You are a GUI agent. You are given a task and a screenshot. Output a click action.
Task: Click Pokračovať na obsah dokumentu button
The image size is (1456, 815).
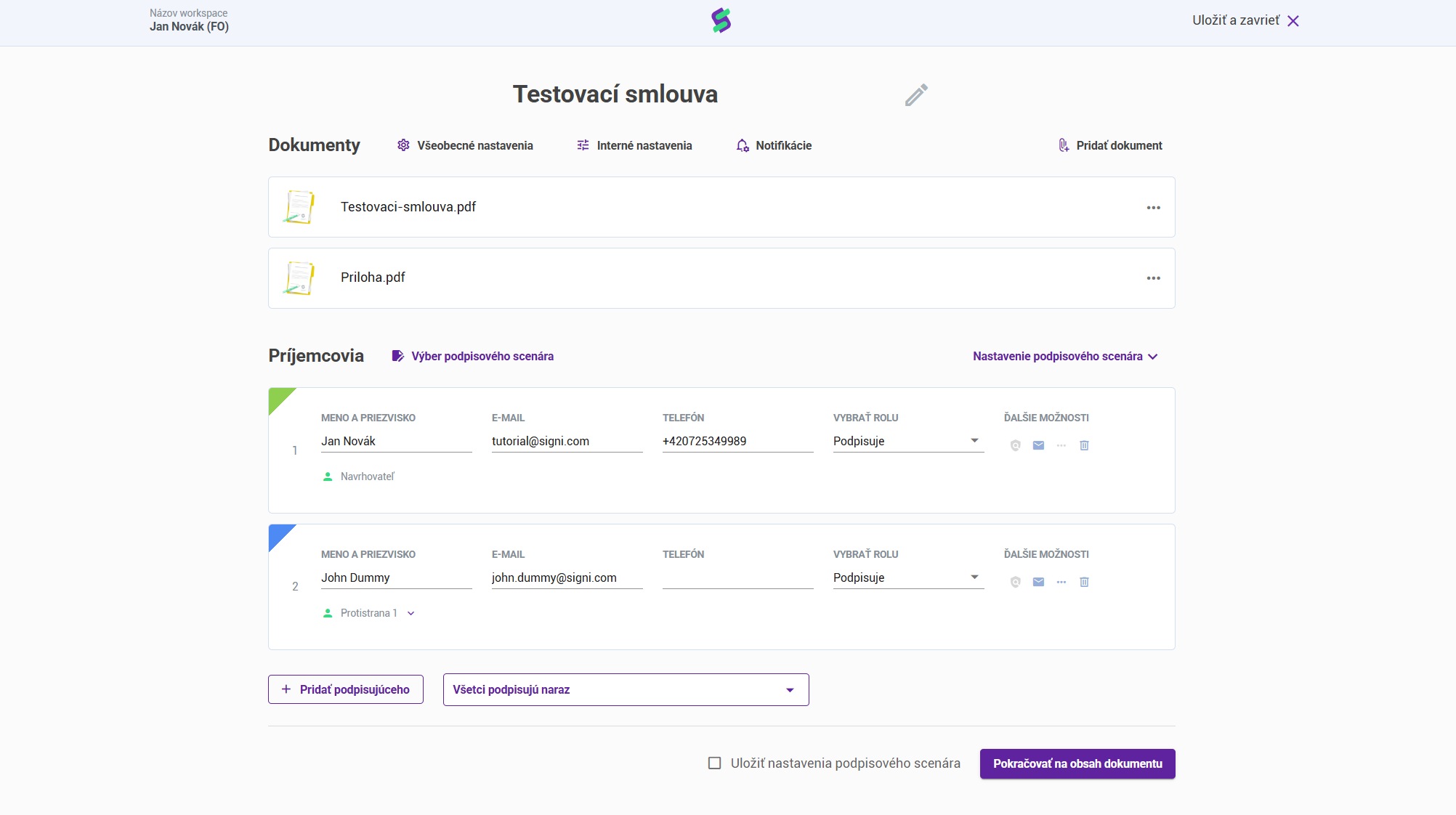[1077, 764]
